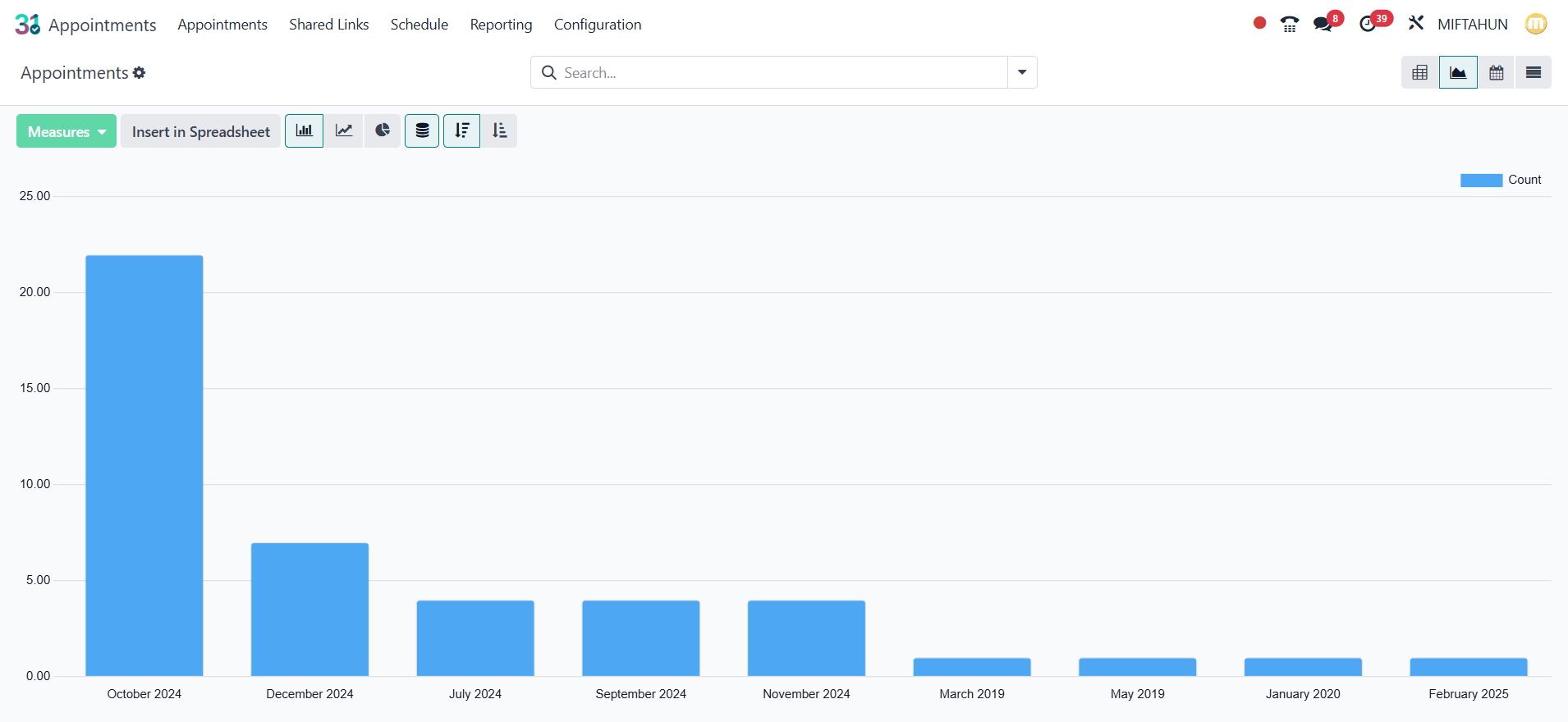The image size is (1568, 722).
Task: Click the 25.00 y-axis value
Action: 34,196
